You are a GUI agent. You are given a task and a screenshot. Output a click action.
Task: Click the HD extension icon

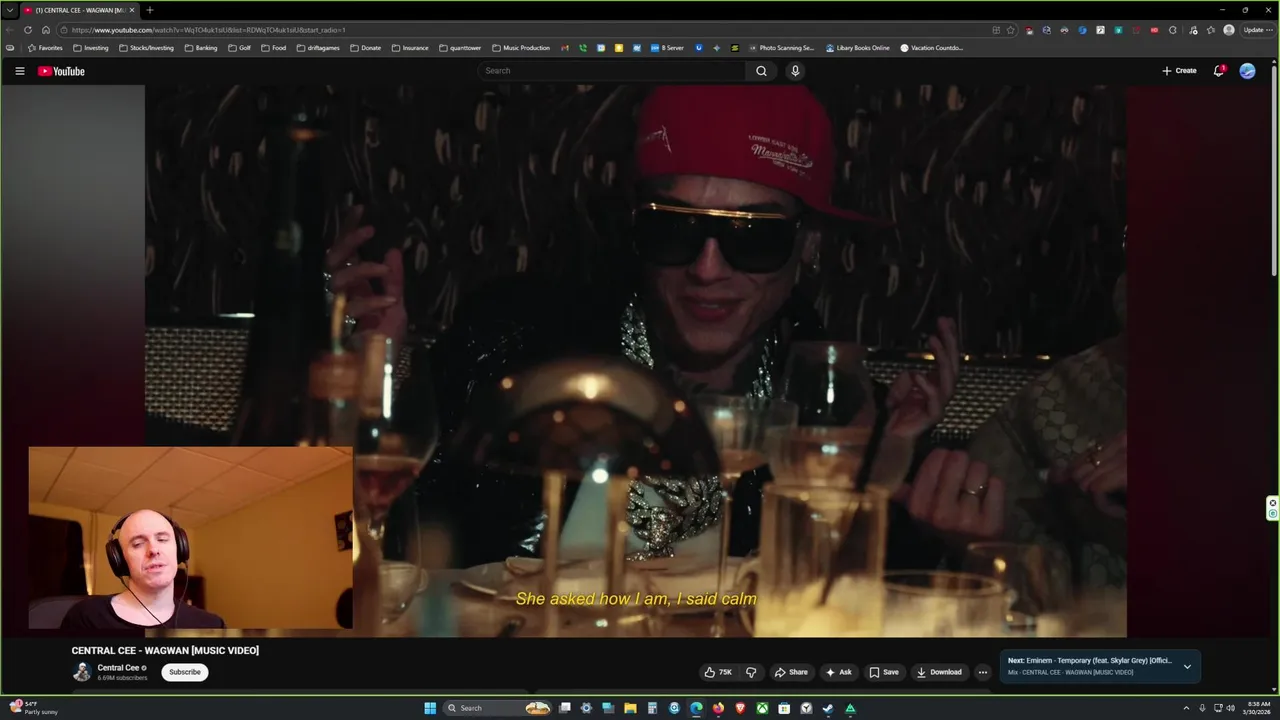(x=1154, y=30)
